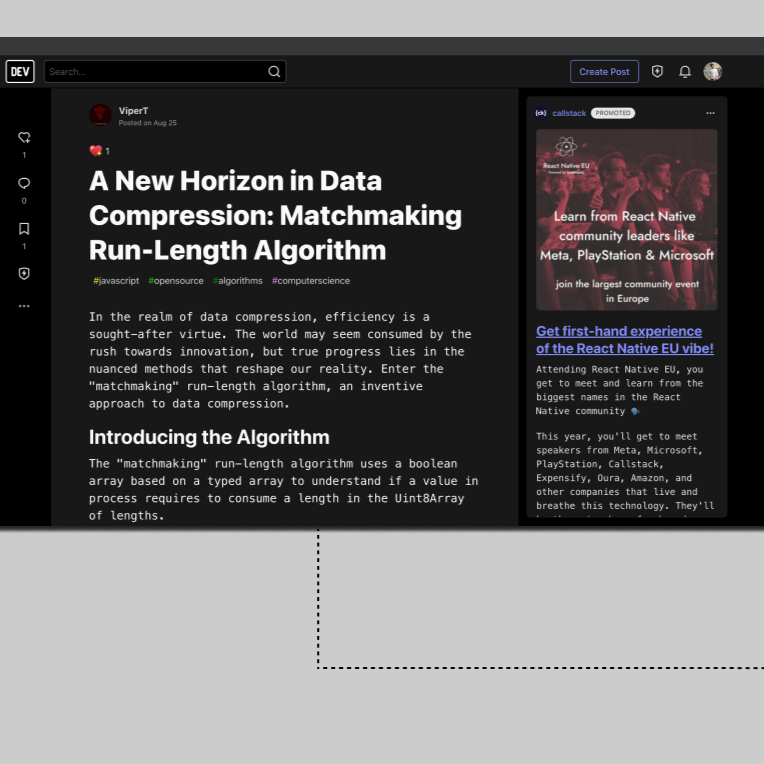Click the PROMOTED badge
The image size is (764, 764).
[613, 113]
